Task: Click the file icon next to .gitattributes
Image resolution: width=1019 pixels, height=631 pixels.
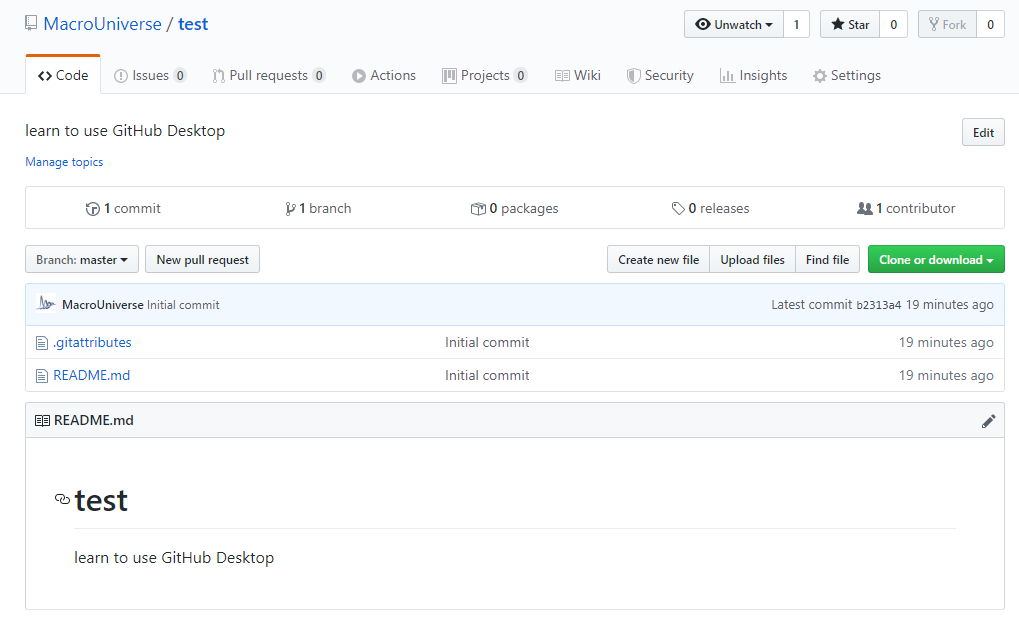Action: [x=42, y=343]
